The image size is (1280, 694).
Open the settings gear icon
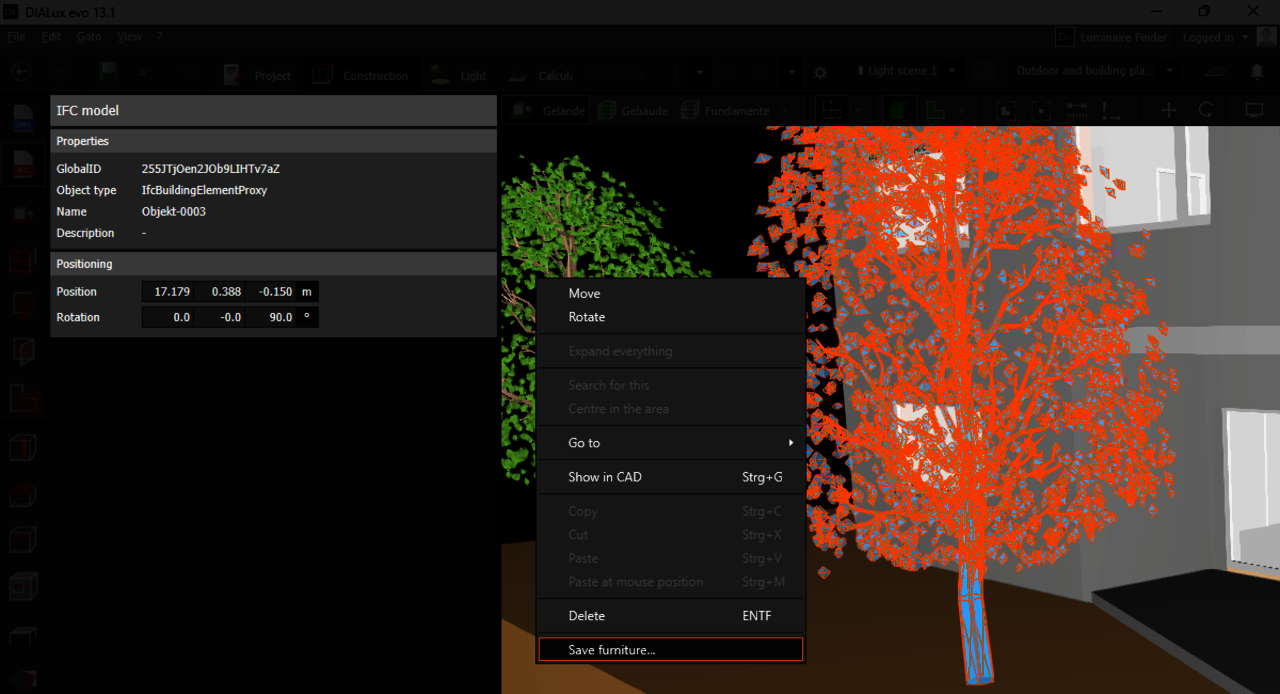point(820,72)
